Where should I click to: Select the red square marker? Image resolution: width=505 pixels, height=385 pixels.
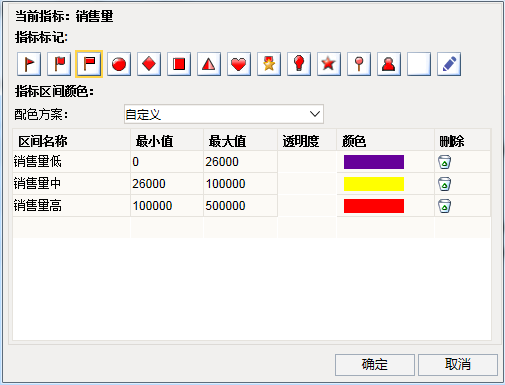pyautogui.click(x=179, y=64)
